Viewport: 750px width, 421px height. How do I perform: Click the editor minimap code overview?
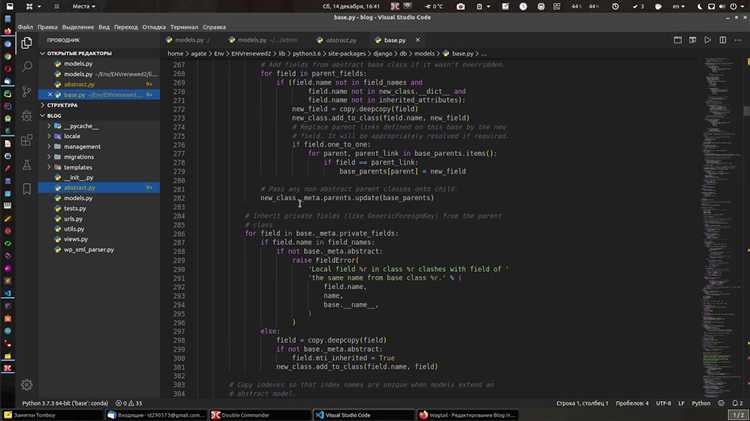point(720,227)
